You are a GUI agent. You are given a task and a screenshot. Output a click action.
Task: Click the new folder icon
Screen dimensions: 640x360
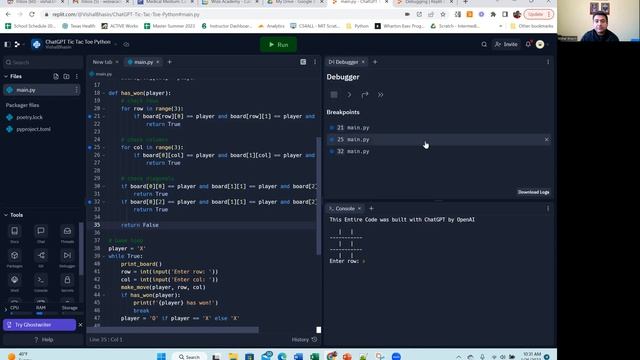(66, 76)
